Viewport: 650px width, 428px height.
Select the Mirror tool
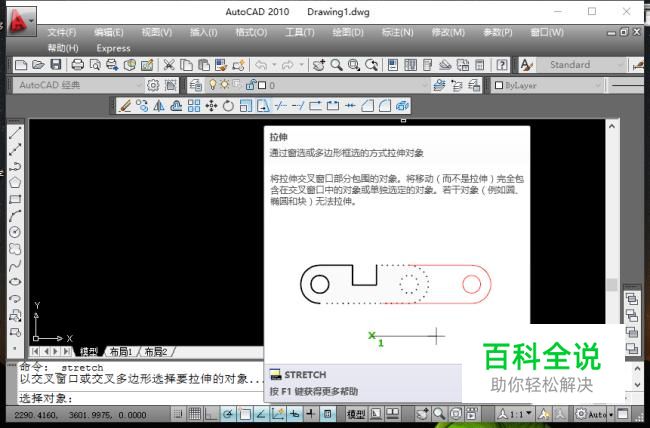tap(159, 106)
